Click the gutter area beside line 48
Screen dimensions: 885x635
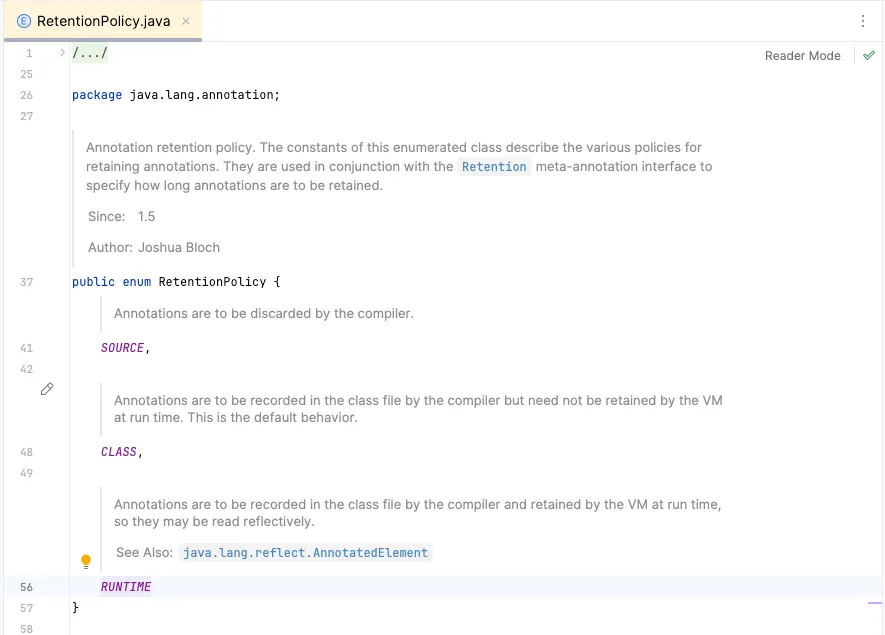(x=45, y=452)
